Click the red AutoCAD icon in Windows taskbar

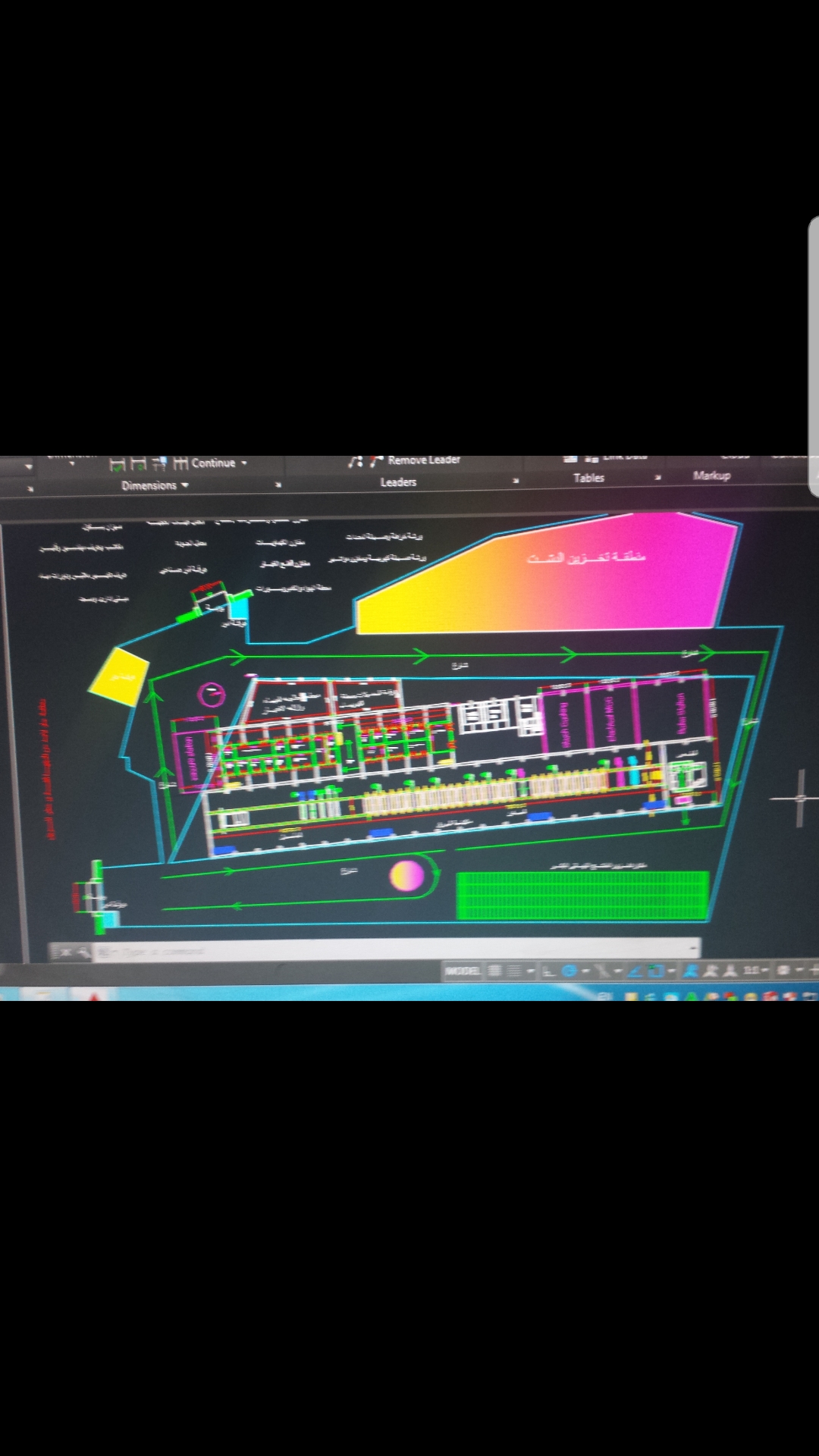[x=95, y=996]
